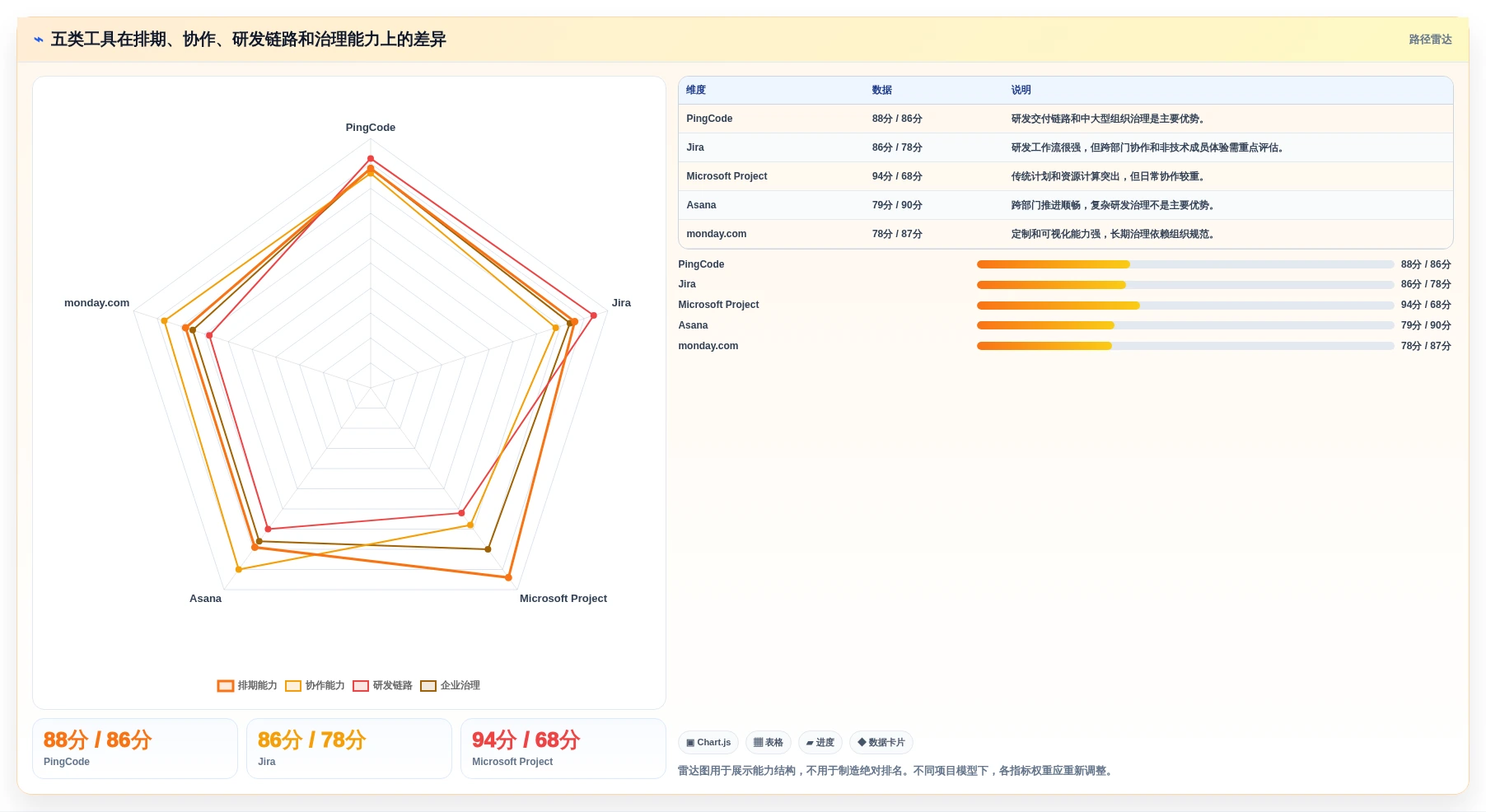Select the Asana table row name

point(701,205)
